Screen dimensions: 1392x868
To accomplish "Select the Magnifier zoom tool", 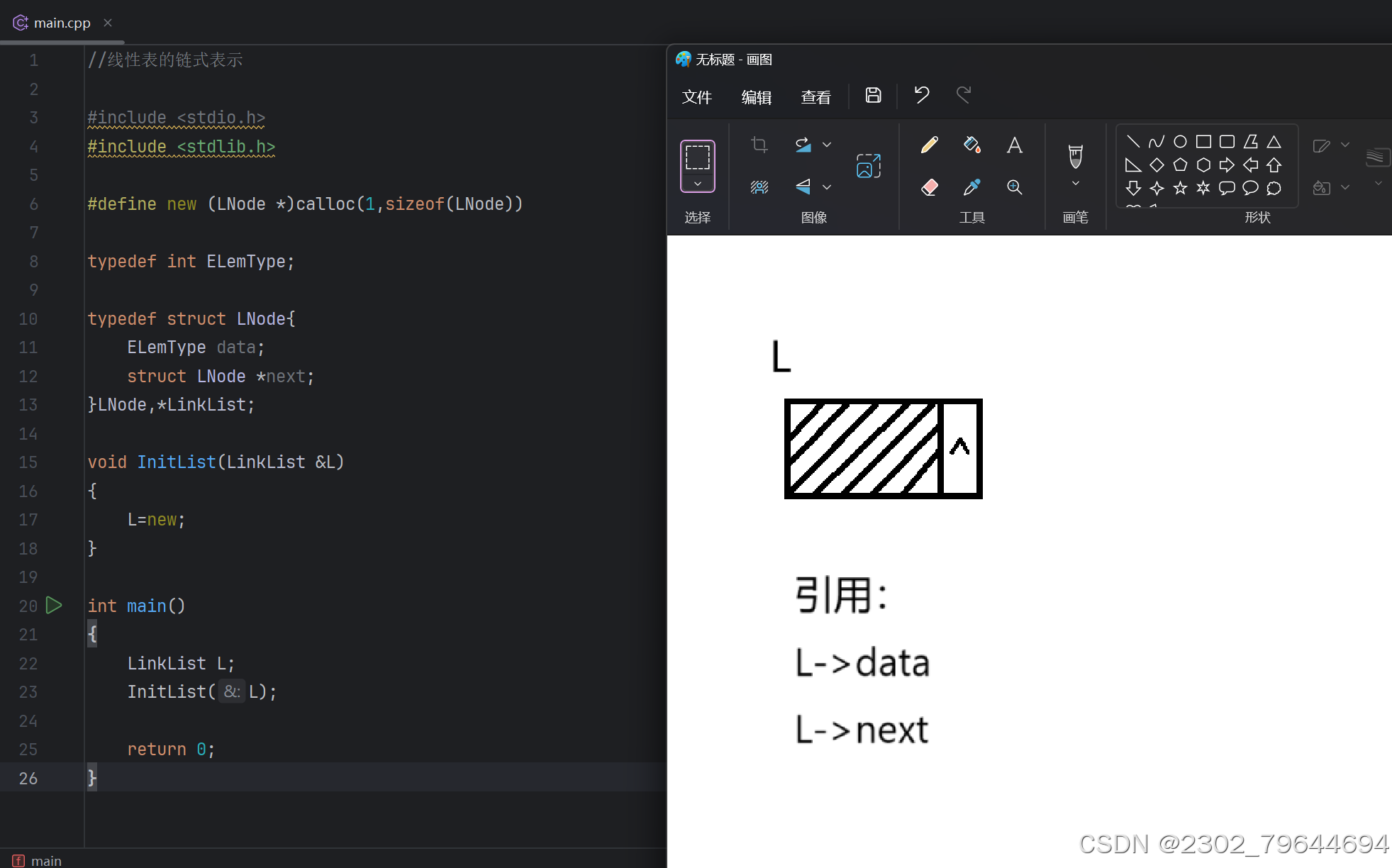I will pos(1014,187).
